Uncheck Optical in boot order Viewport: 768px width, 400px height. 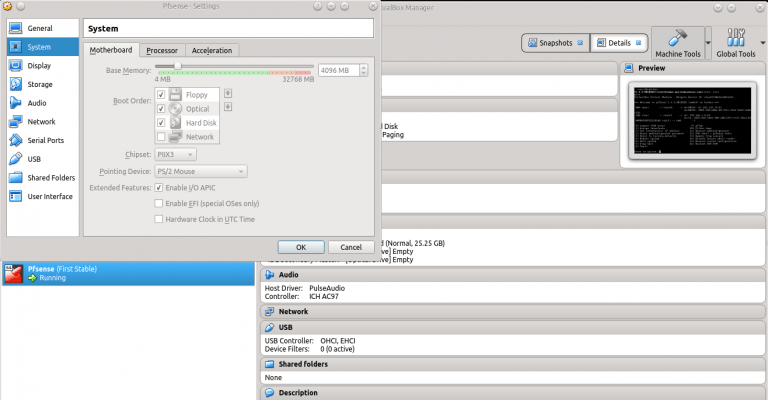pyautogui.click(x=161, y=109)
